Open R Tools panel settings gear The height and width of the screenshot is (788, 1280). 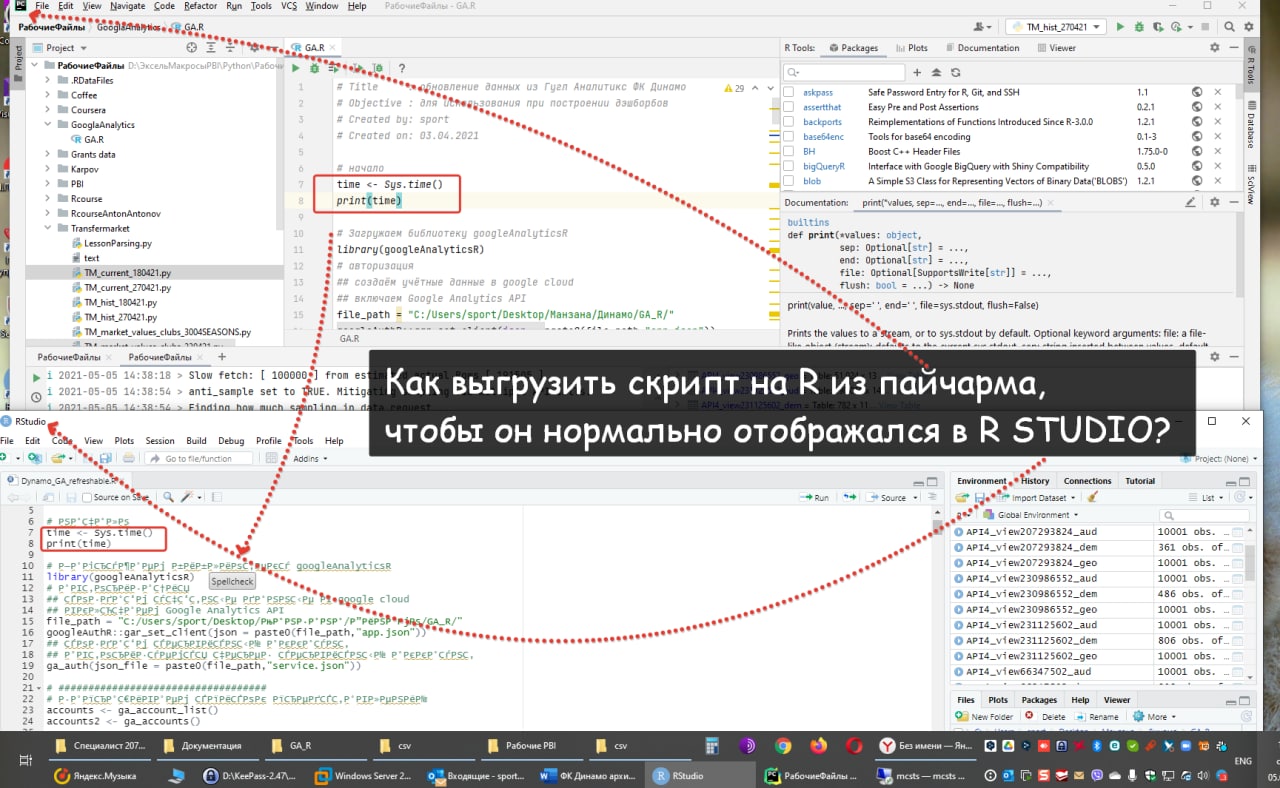1214,47
